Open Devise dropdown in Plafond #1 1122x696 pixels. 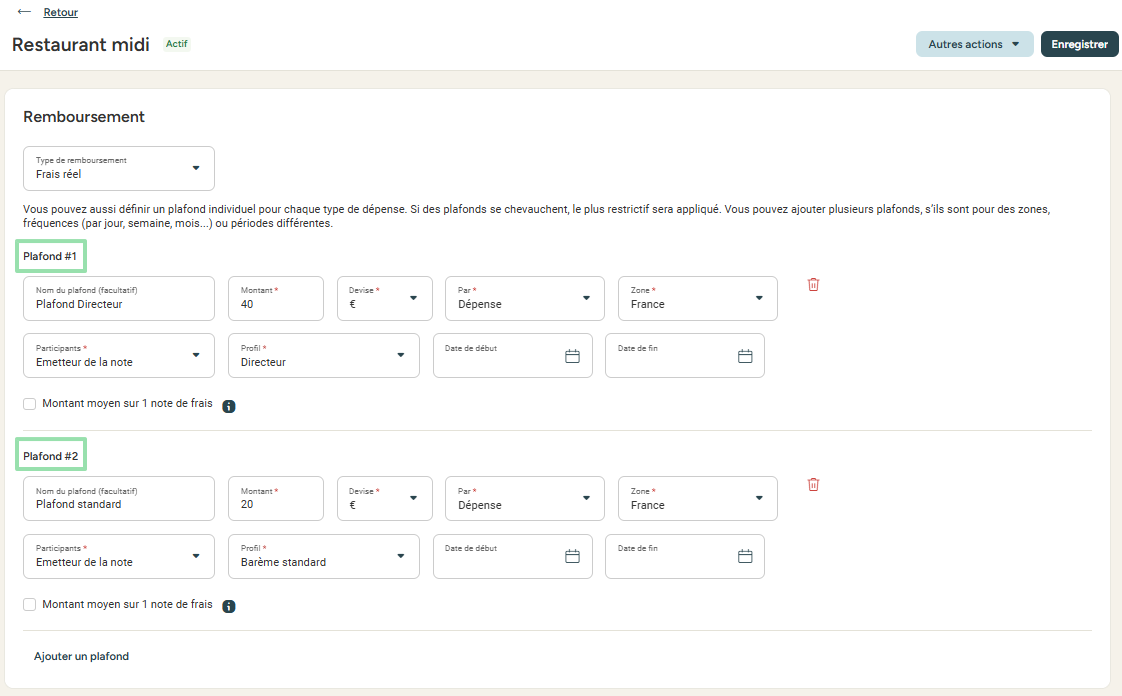pos(385,298)
